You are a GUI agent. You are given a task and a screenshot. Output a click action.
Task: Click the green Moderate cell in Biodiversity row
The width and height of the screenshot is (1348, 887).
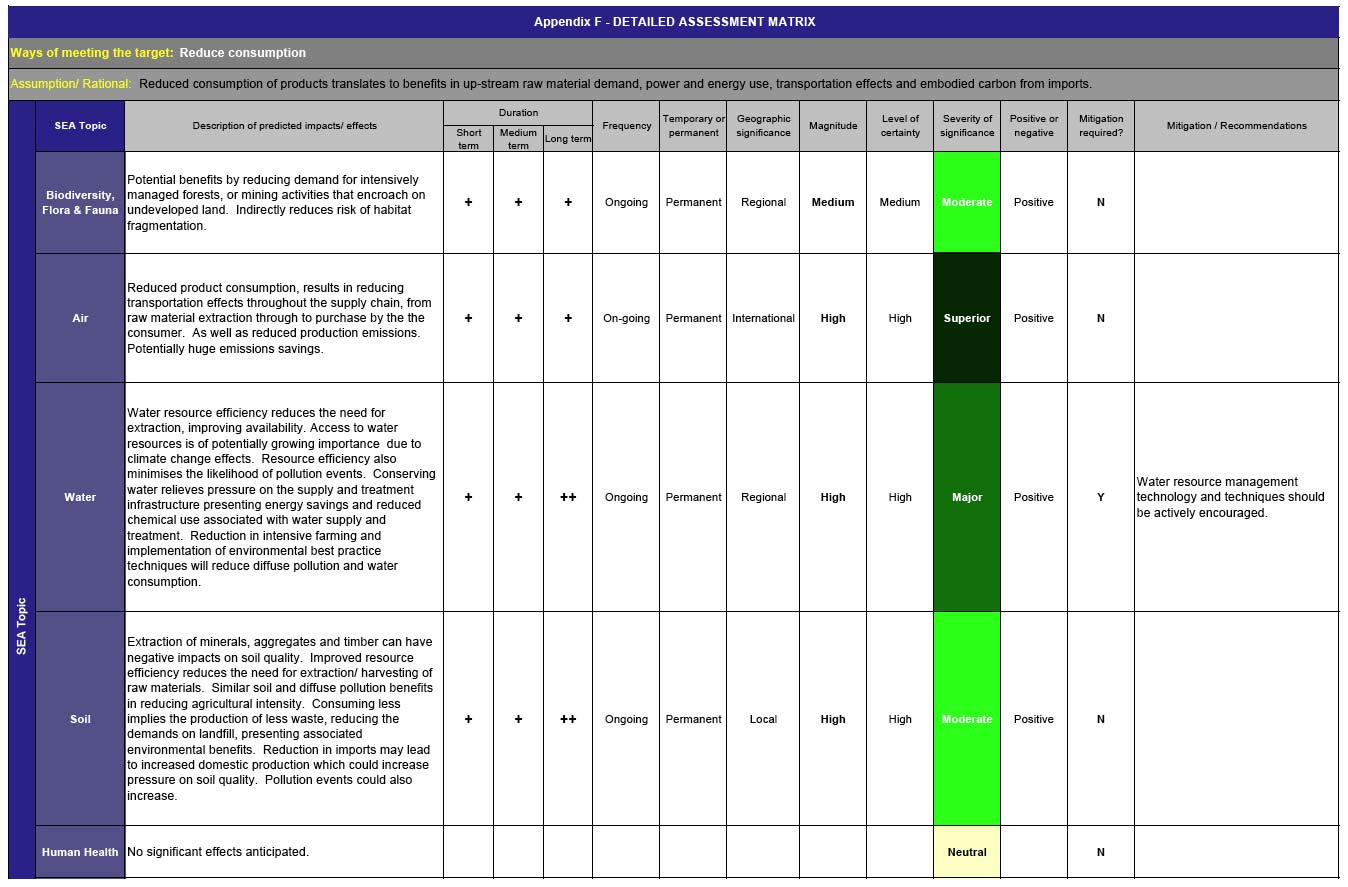tap(967, 203)
